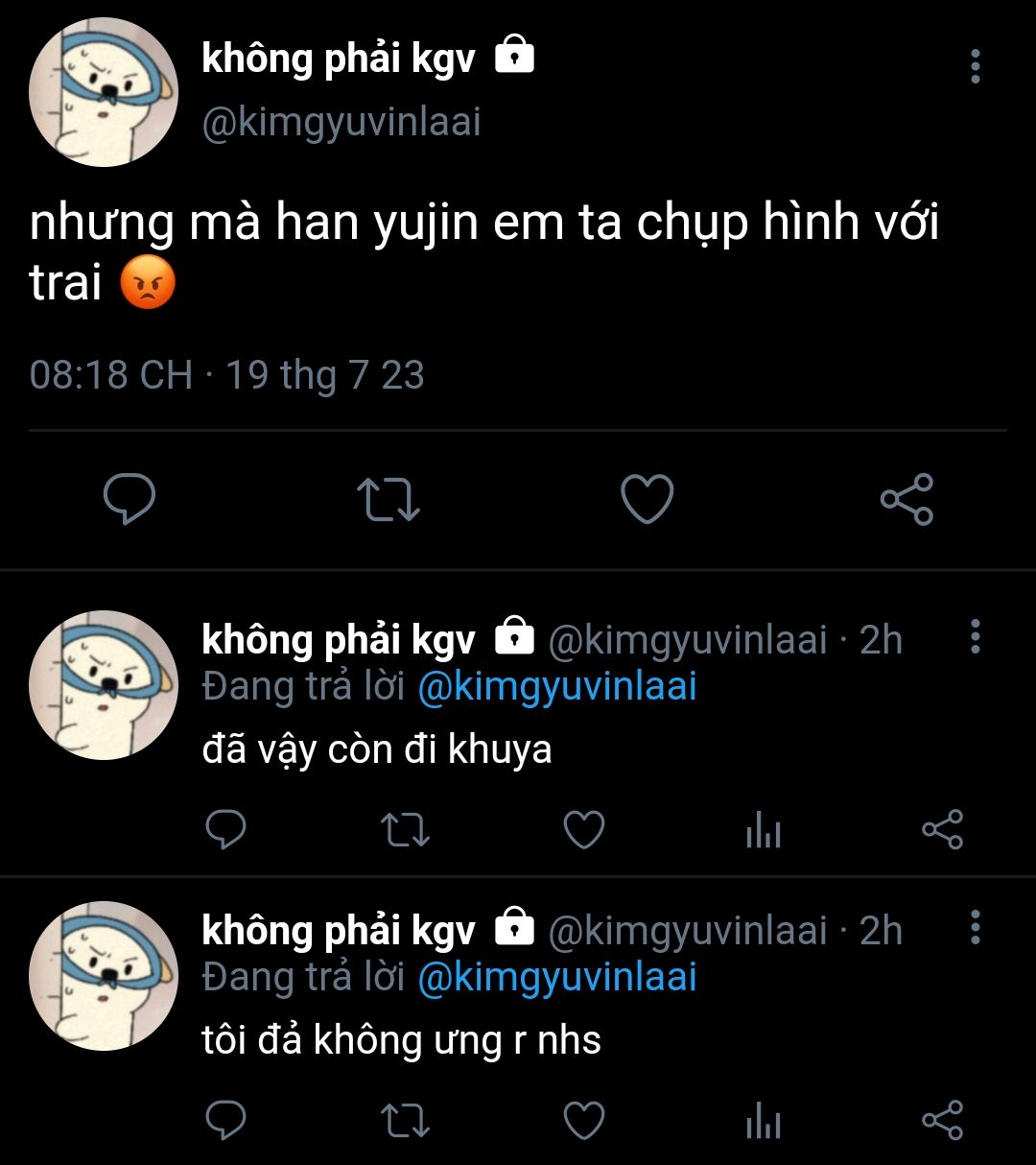This screenshot has height=1165, width=1036.
Task: View analytics for 'đã vậy còn đi khuya' reply
Action: click(x=763, y=830)
